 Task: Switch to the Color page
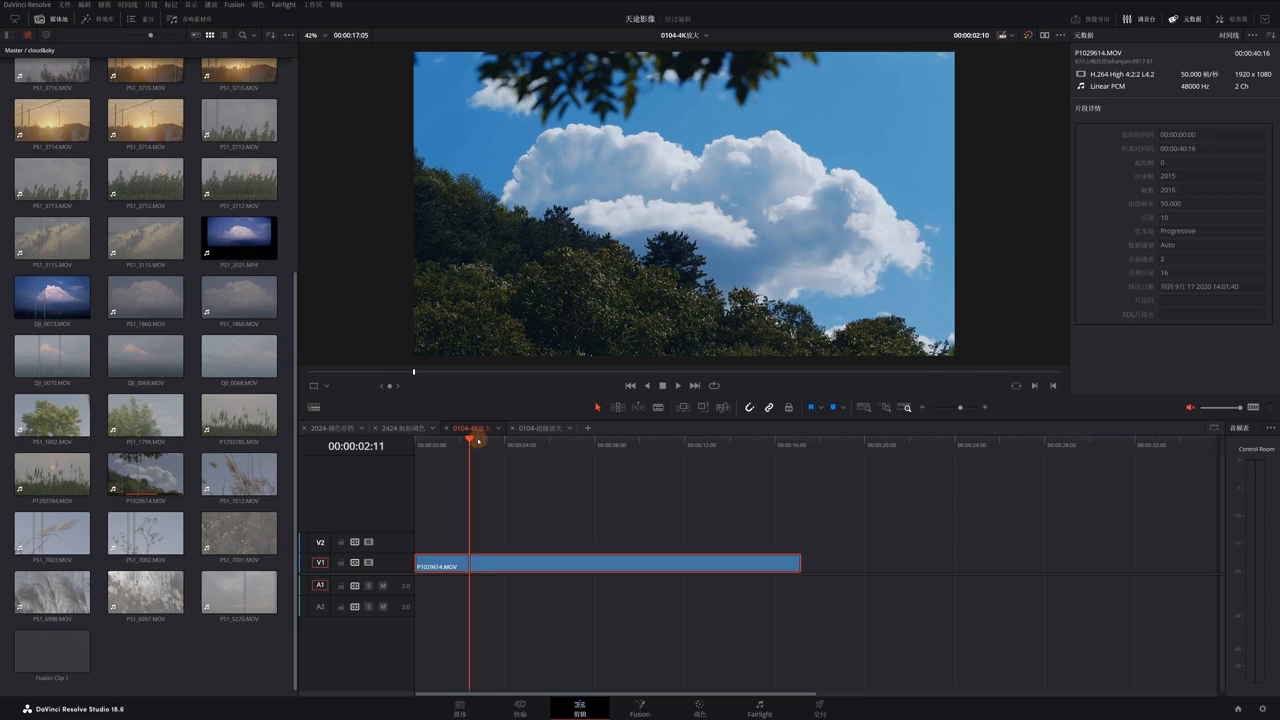(x=700, y=708)
